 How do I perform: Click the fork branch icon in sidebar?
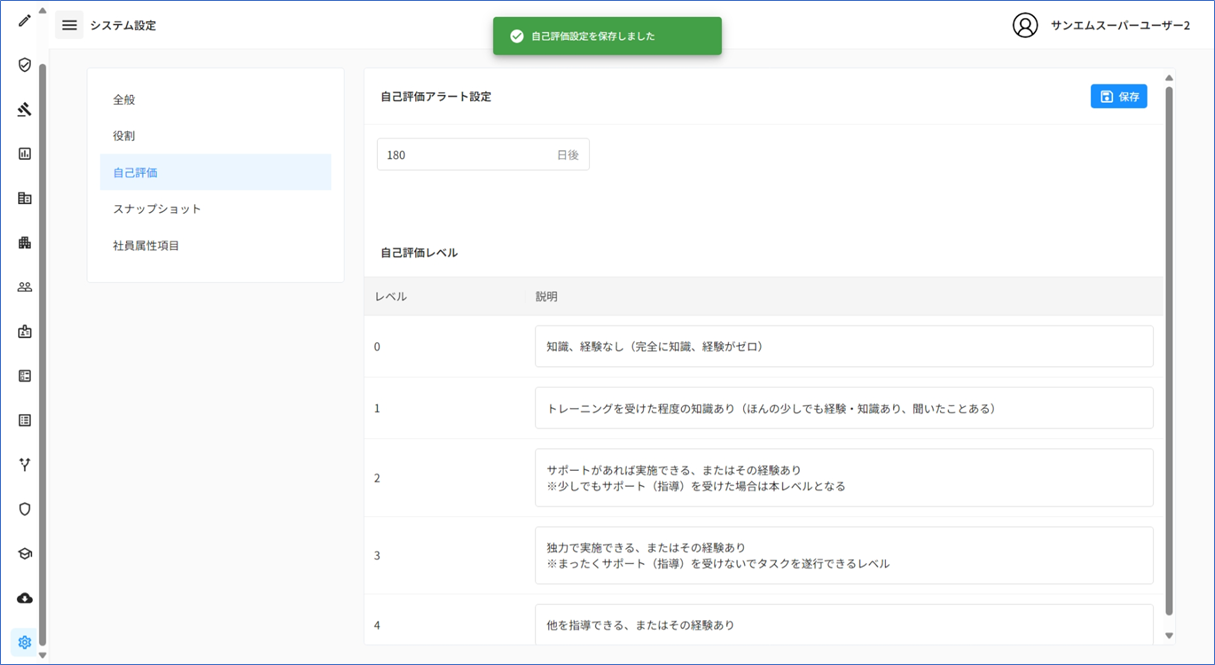(25, 464)
